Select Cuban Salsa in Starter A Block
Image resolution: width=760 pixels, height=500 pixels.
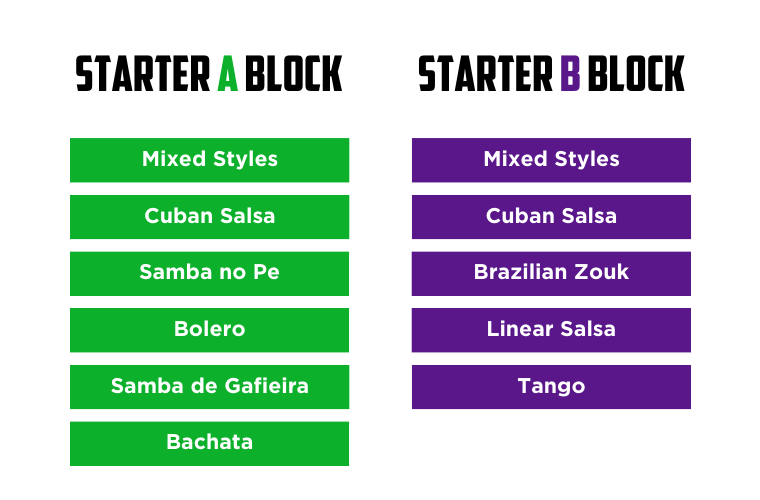209,217
